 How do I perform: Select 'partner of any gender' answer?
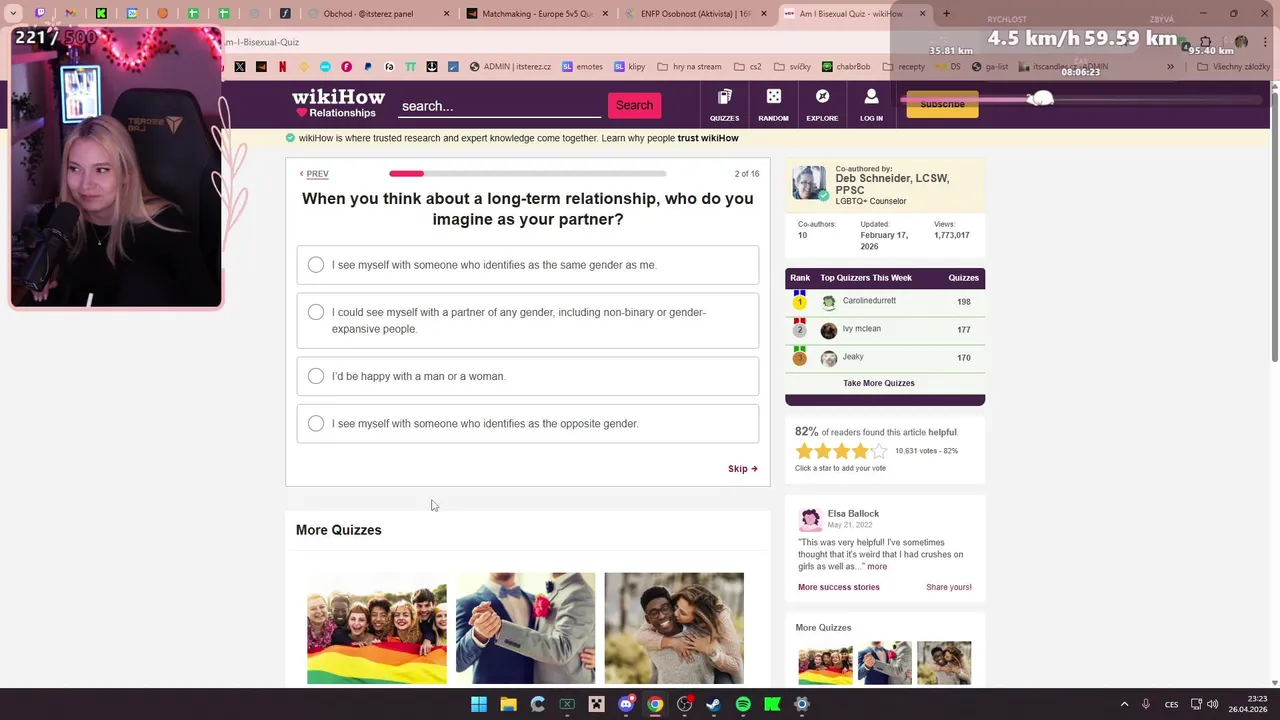528,320
